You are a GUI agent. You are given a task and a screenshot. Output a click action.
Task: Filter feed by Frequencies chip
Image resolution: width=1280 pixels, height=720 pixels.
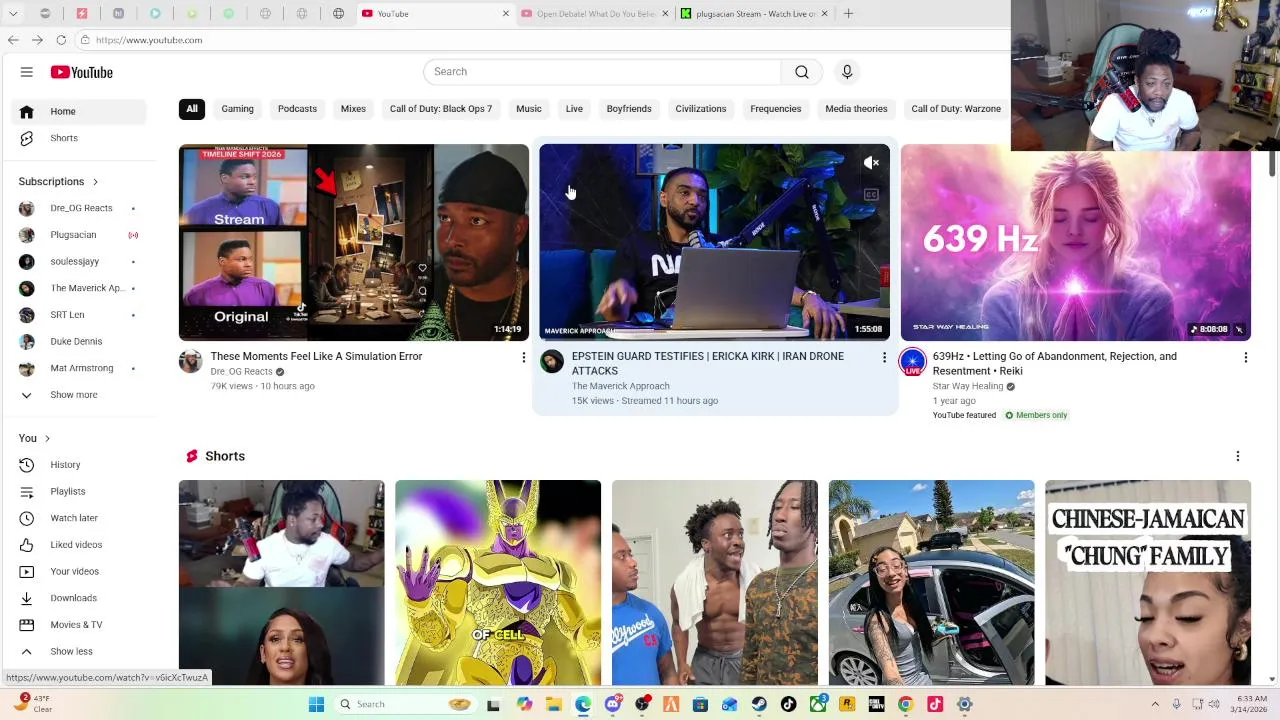tap(776, 109)
